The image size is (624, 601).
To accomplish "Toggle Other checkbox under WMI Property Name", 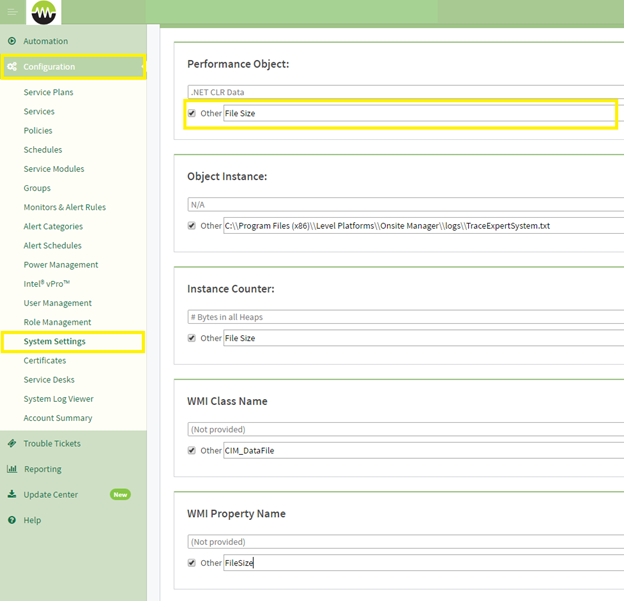I will pyautogui.click(x=192, y=563).
